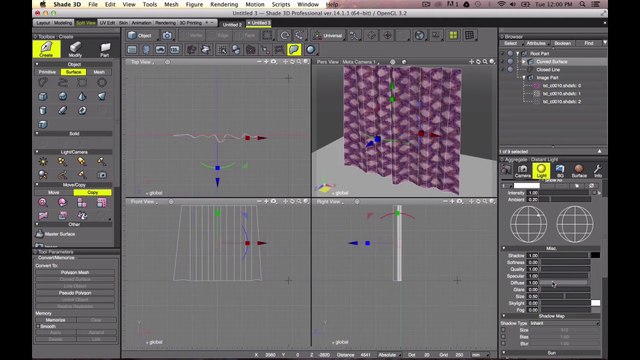Open the Figure menu
The width and height of the screenshot is (640, 360).
point(194,4)
